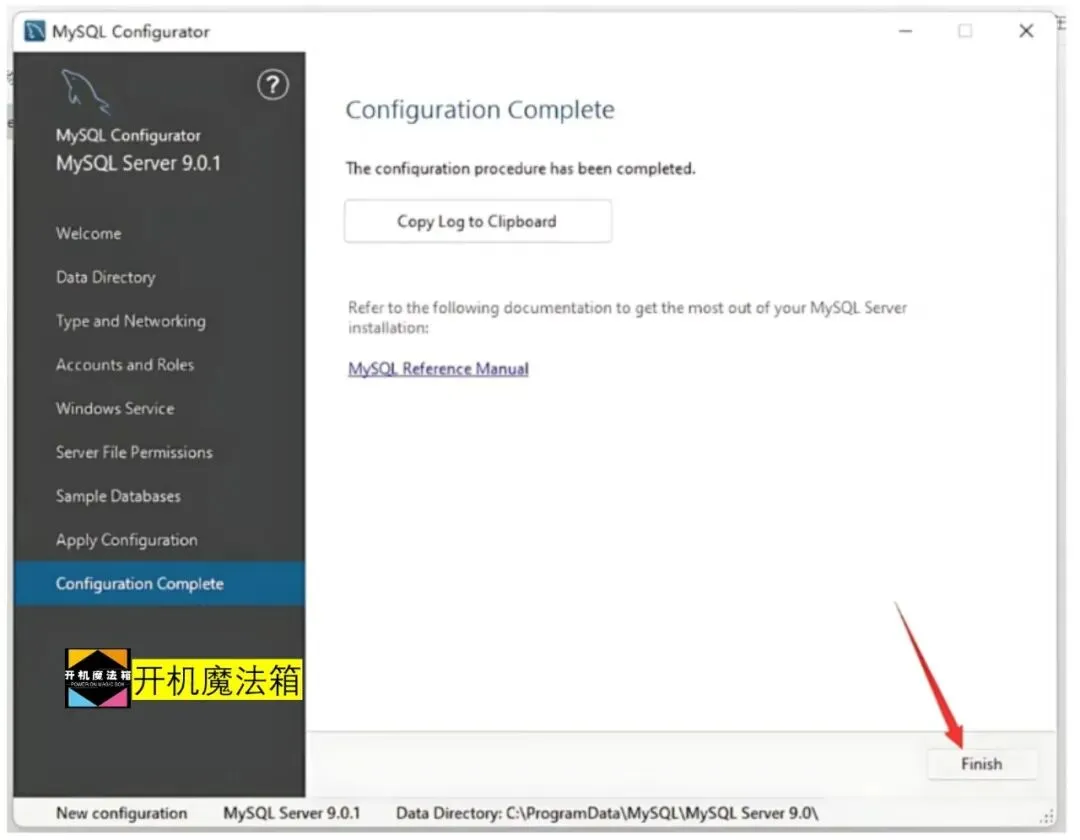Go to the Data Directory step

tap(105, 277)
